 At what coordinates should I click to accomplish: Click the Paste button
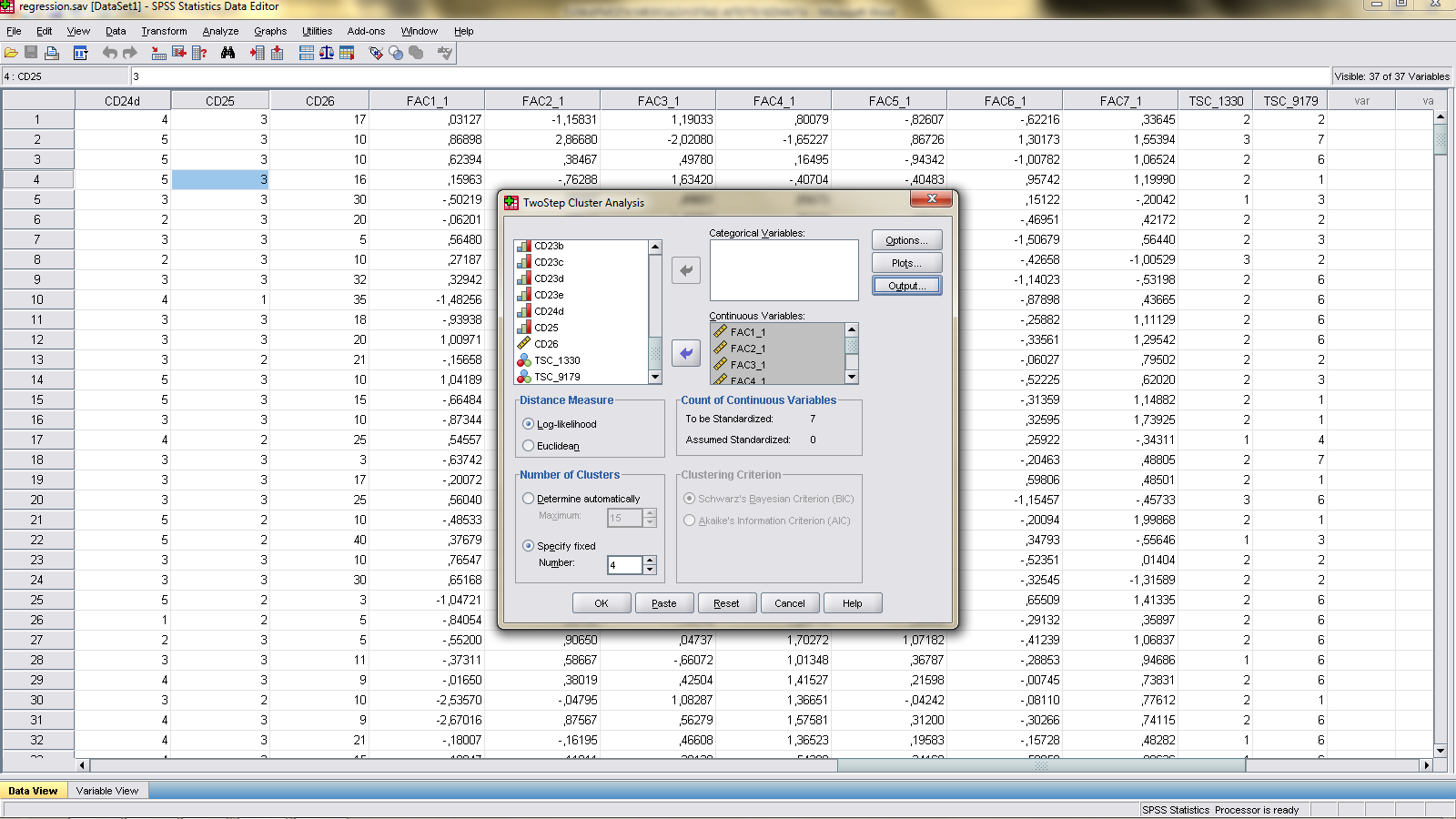coord(664,603)
